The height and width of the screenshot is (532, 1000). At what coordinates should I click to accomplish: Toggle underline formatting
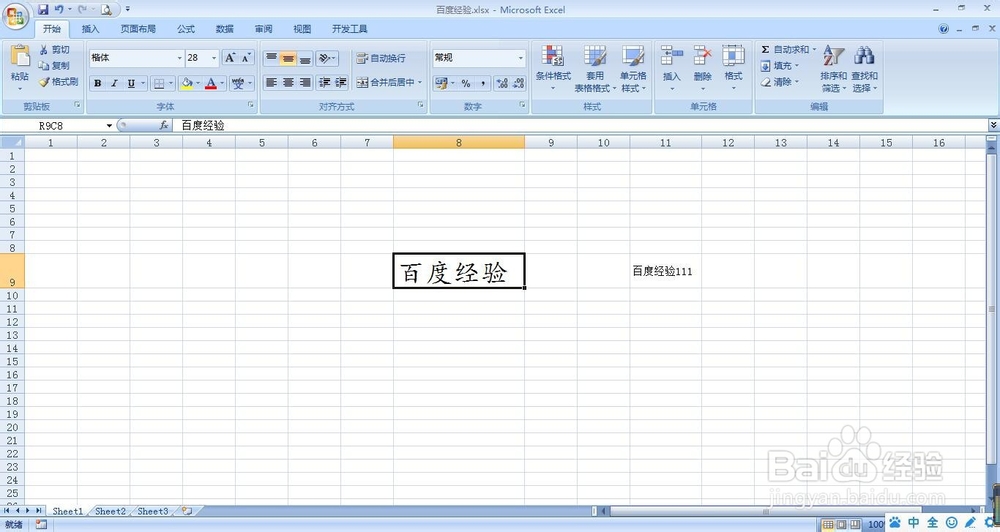pos(131,83)
